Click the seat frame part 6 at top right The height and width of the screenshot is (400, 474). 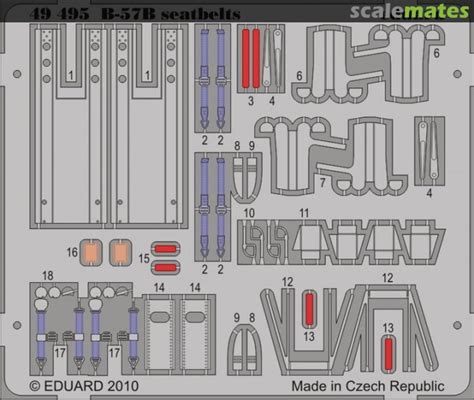[368, 63]
